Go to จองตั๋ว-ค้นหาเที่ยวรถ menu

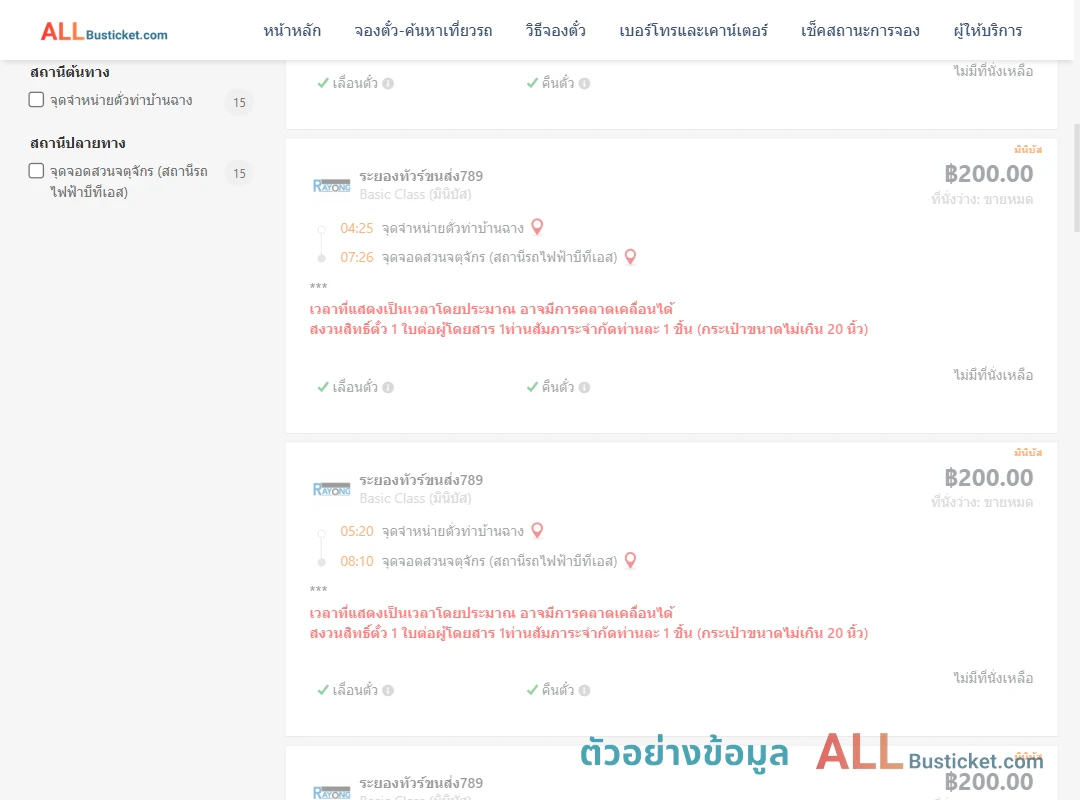click(423, 31)
